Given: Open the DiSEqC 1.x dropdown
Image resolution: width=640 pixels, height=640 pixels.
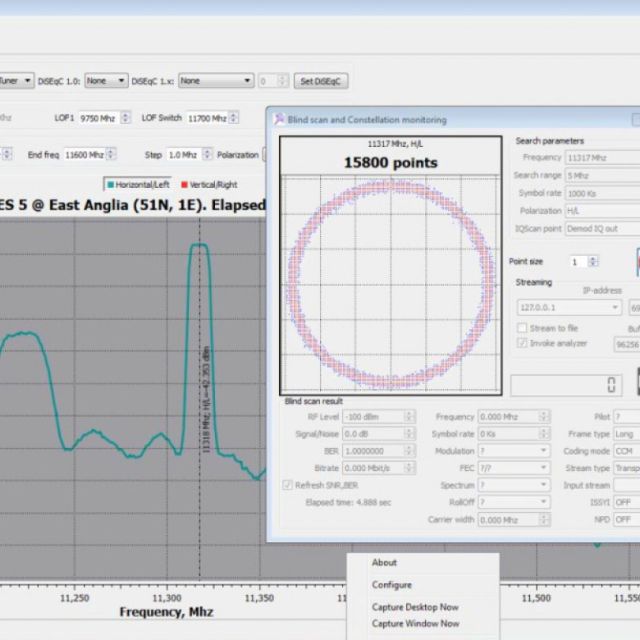Looking at the screenshot, I should pos(216,80).
